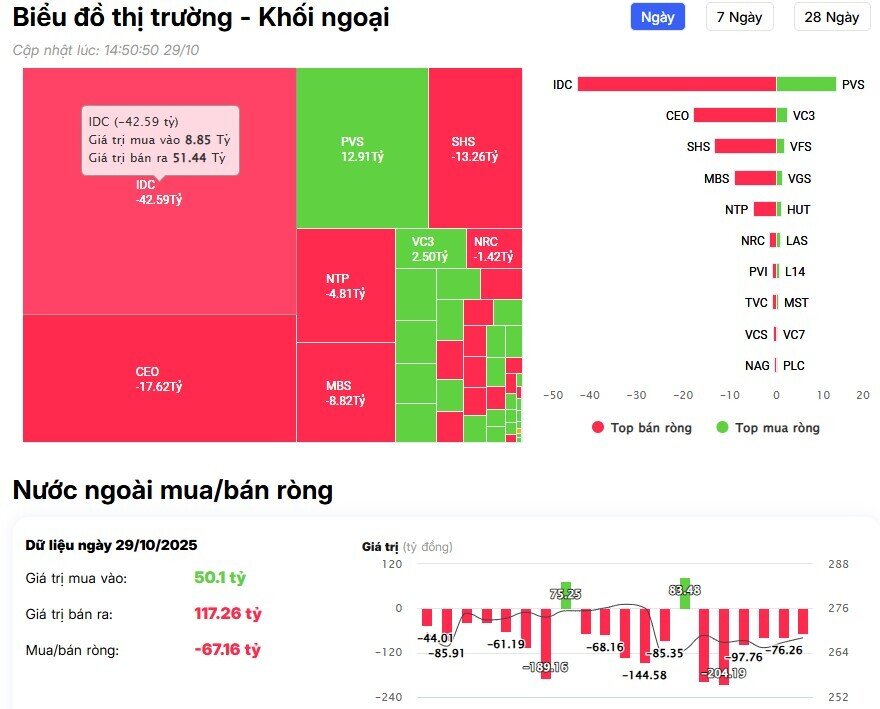
Task: Select the SHS treemap tile
Action: (473, 145)
